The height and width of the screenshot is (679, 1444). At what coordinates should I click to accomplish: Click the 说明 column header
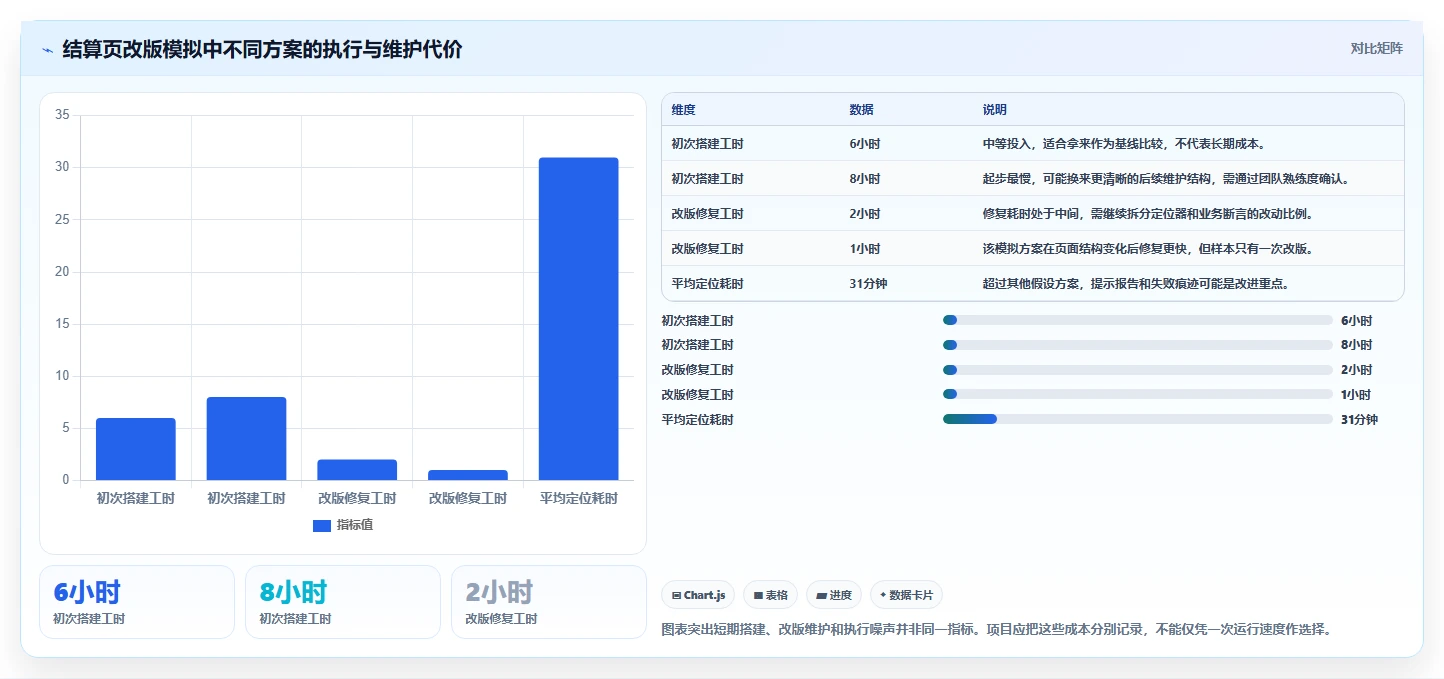[x=995, y=110]
